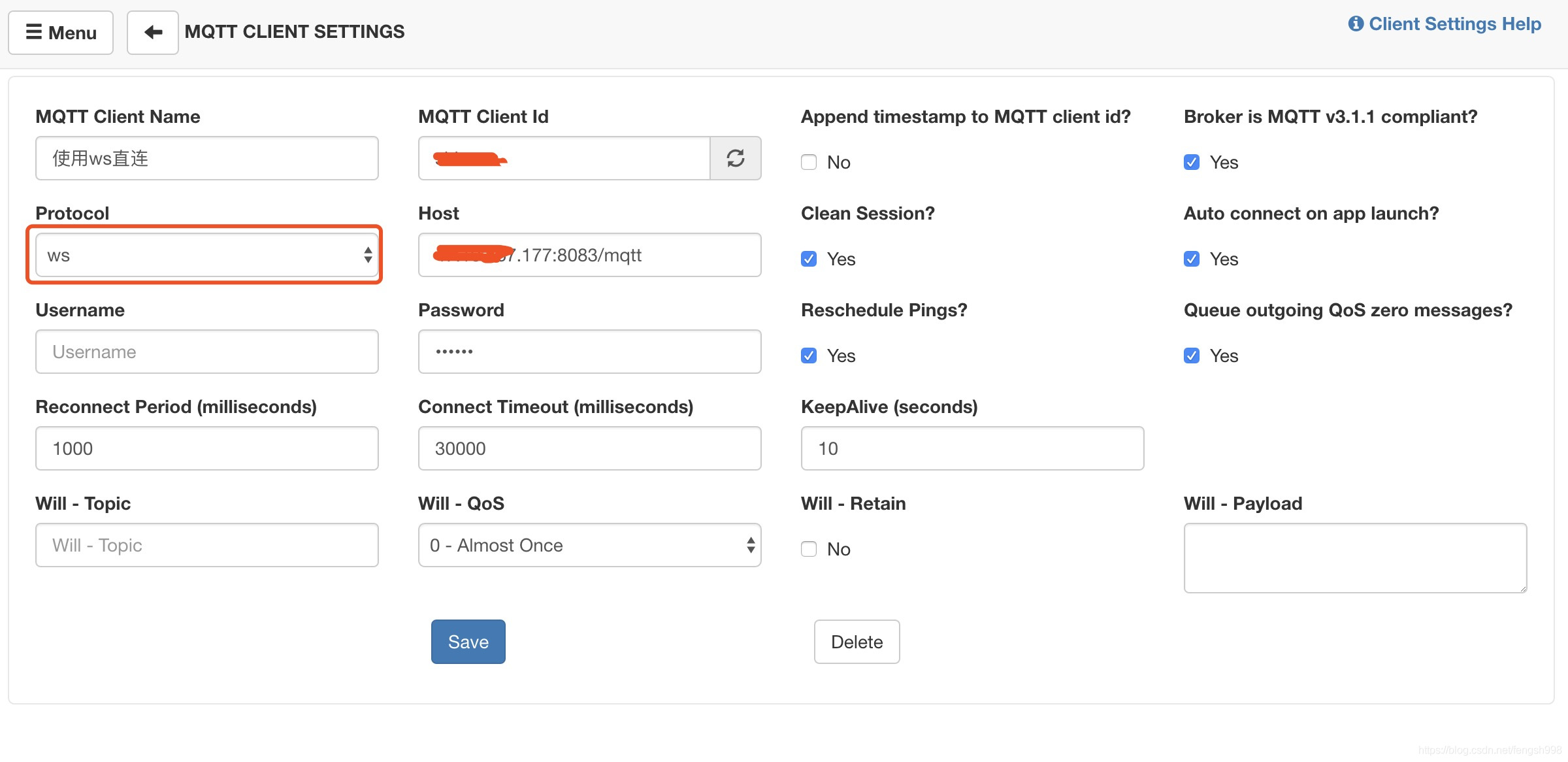The height and width of the screenshot is (762, 1568).
Task: Disable Queue outgoing QoS zero messages
Action: (x=1192, y=356)
